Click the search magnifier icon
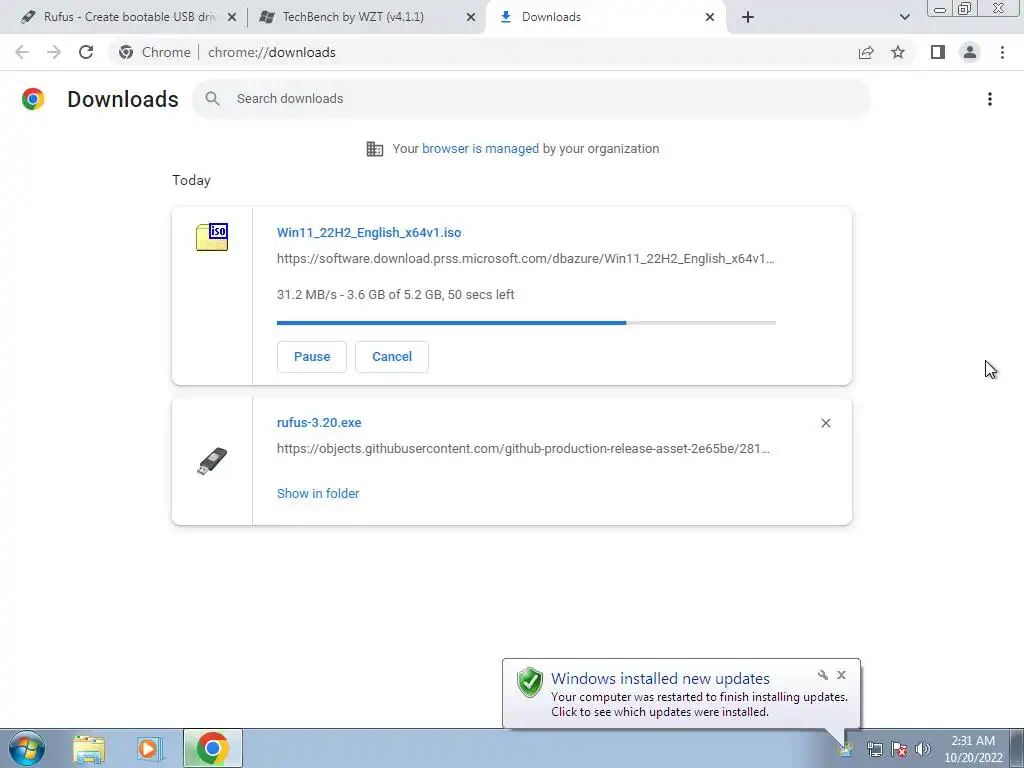 pos(212,99)
